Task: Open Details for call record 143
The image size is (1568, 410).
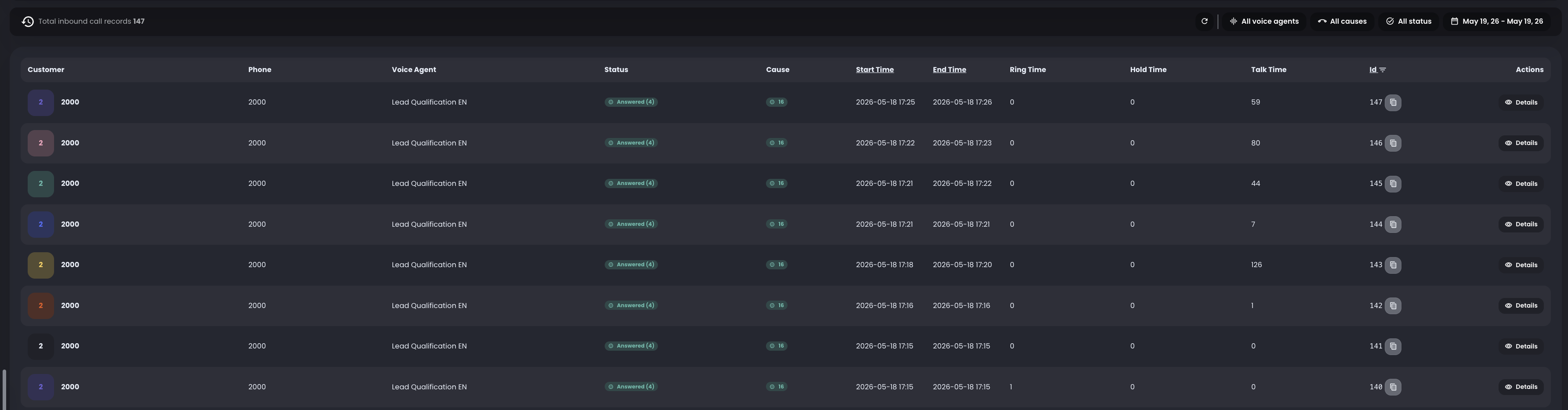Action: click(x=1521, y=265)
